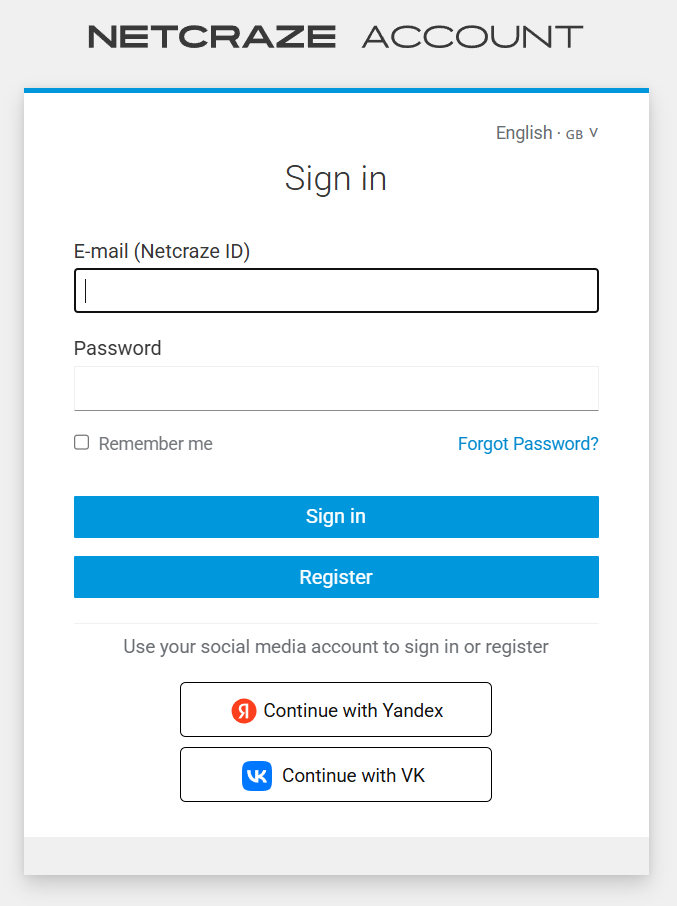Click into the Password input field
Image resolution: width=677 pixels, height=906 pixels.
(x=336, y=388)
